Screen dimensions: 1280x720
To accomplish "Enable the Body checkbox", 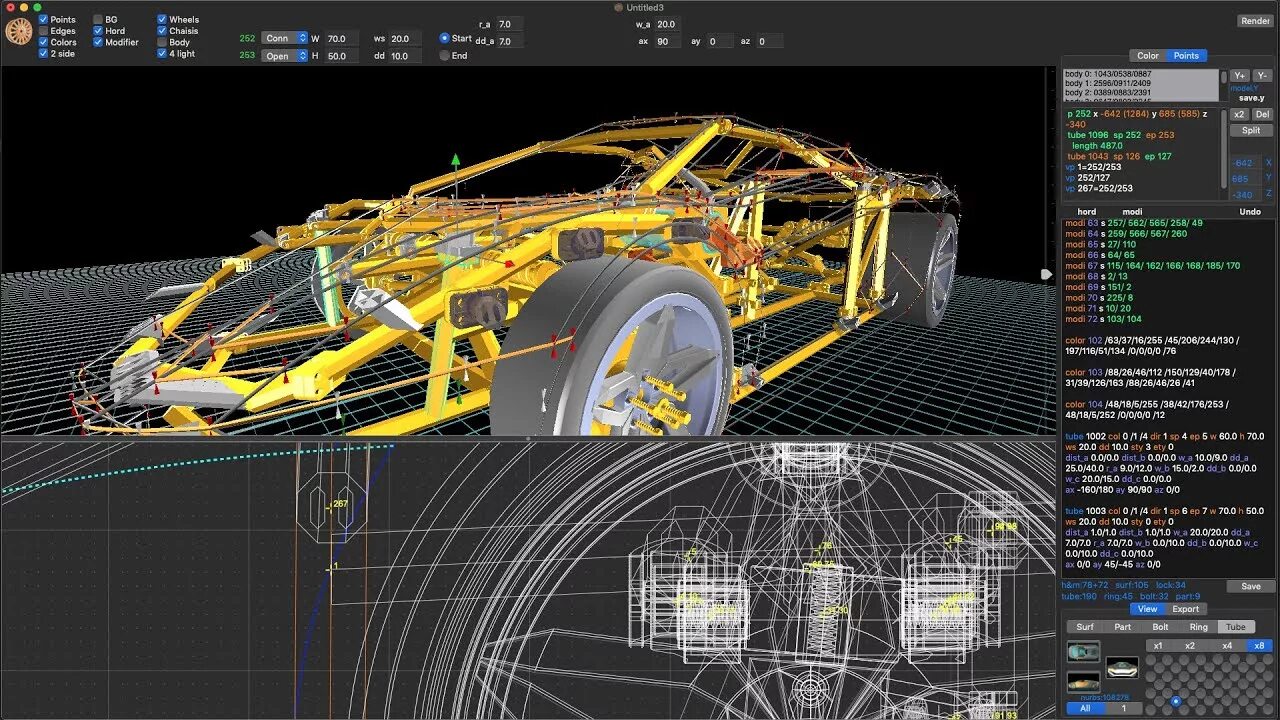I will pos(162,42).
